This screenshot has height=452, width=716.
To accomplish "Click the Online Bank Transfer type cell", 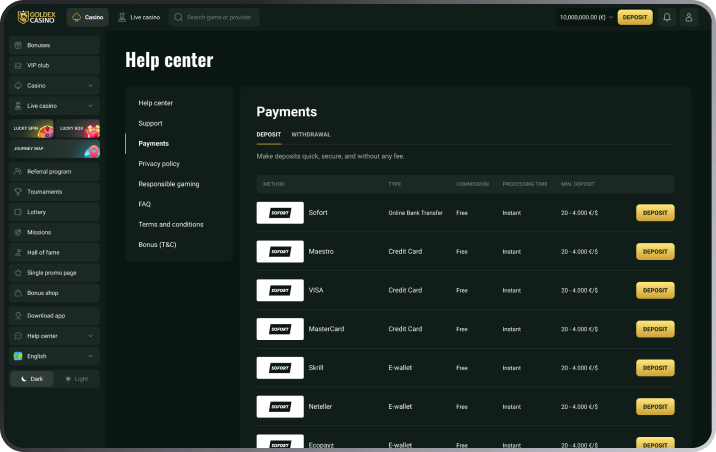I will pyautogui.click(x=416, y=213).
